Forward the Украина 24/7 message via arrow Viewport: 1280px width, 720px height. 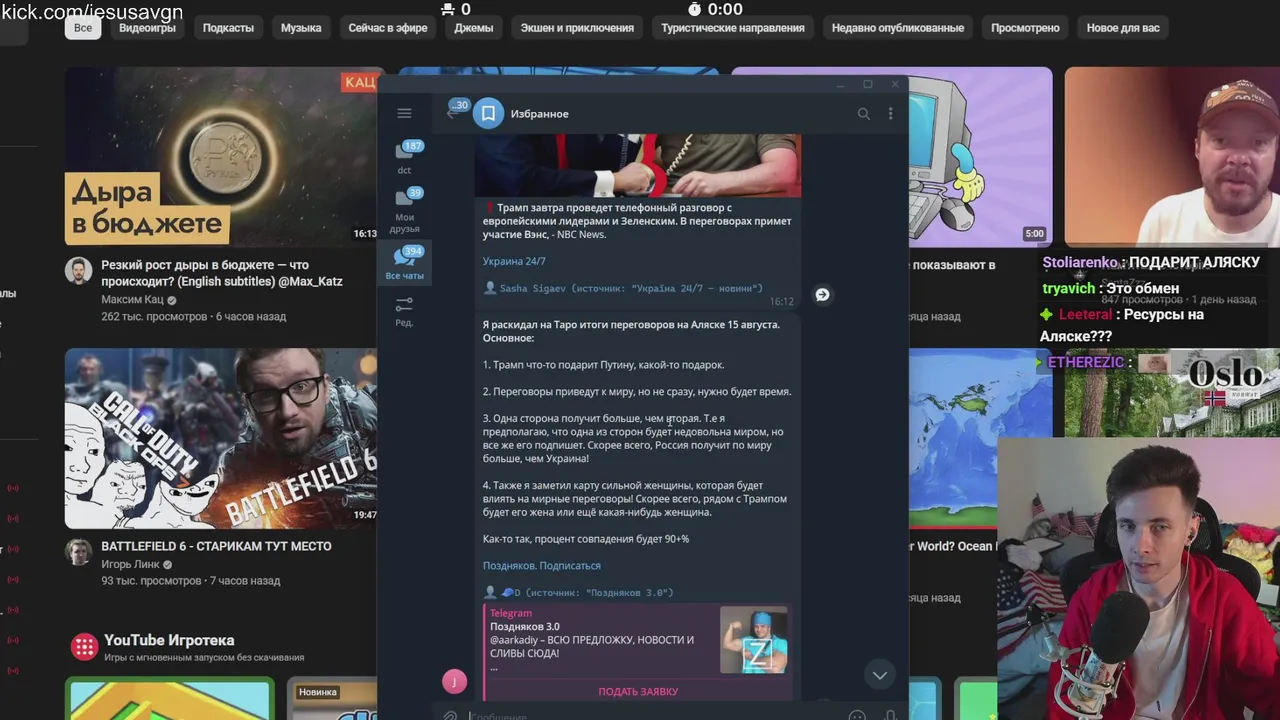(822, 295)
